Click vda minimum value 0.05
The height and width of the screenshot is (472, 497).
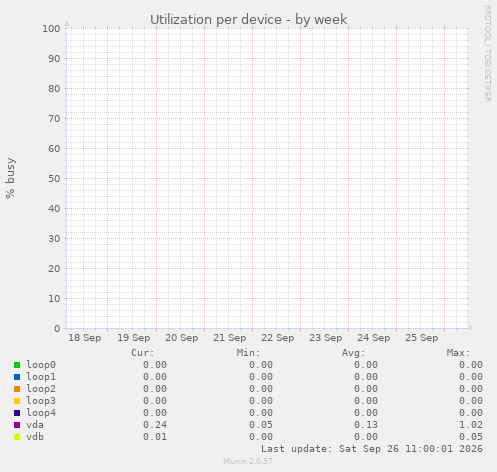click(x=261, y=425)
